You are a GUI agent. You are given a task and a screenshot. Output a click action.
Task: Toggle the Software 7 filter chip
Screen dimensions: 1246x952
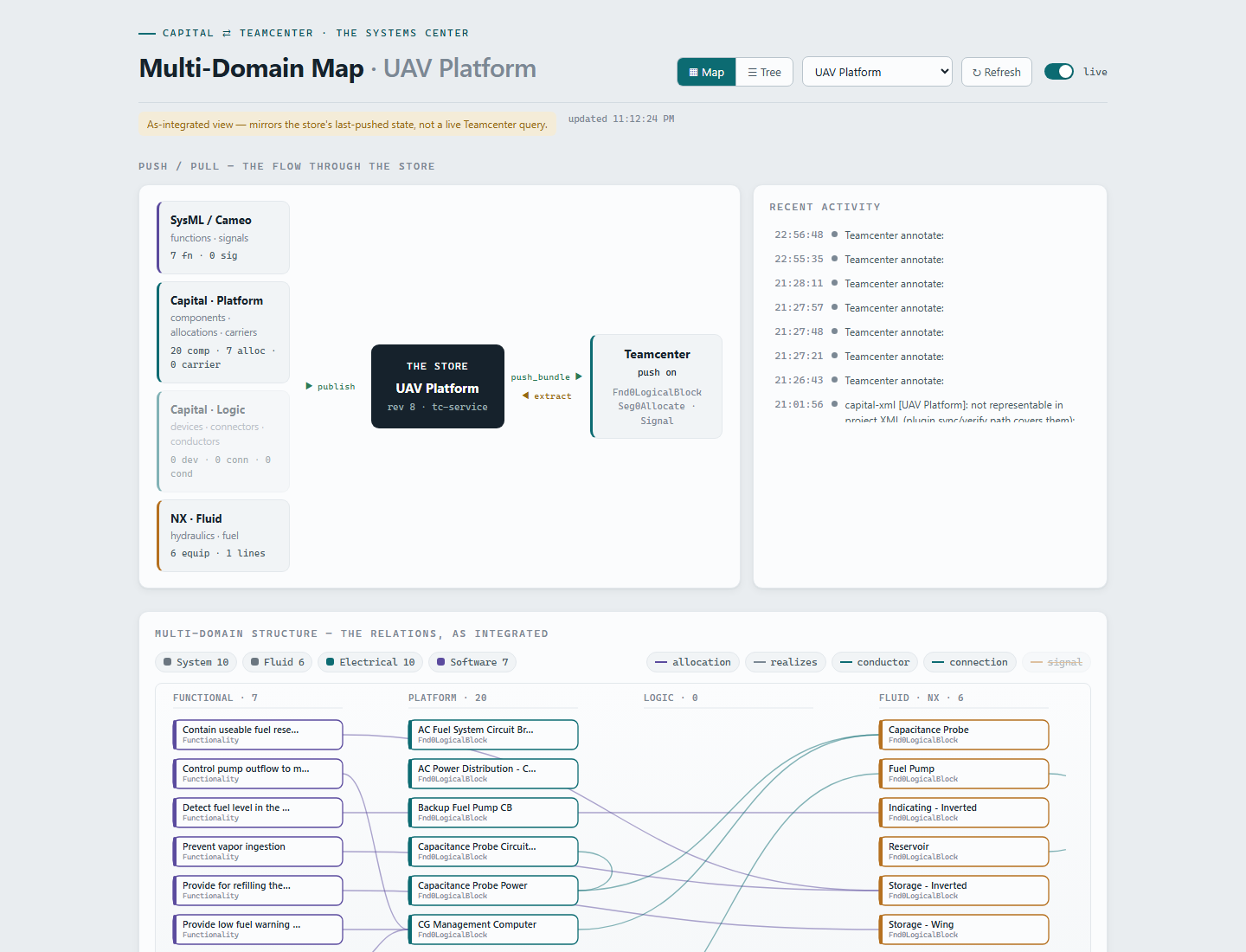coord(472,662)
